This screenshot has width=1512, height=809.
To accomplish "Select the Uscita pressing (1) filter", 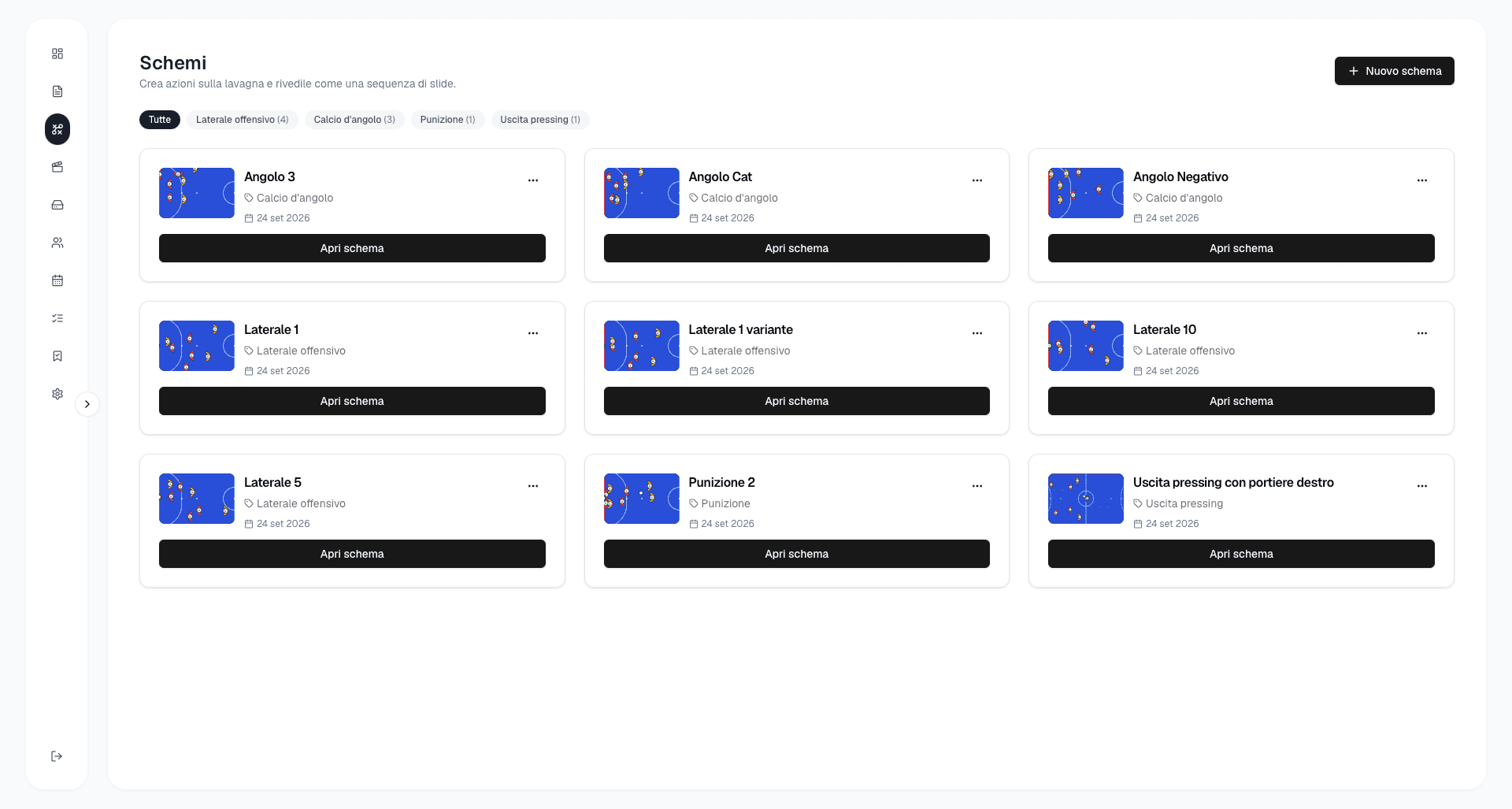I will (540, 120).
